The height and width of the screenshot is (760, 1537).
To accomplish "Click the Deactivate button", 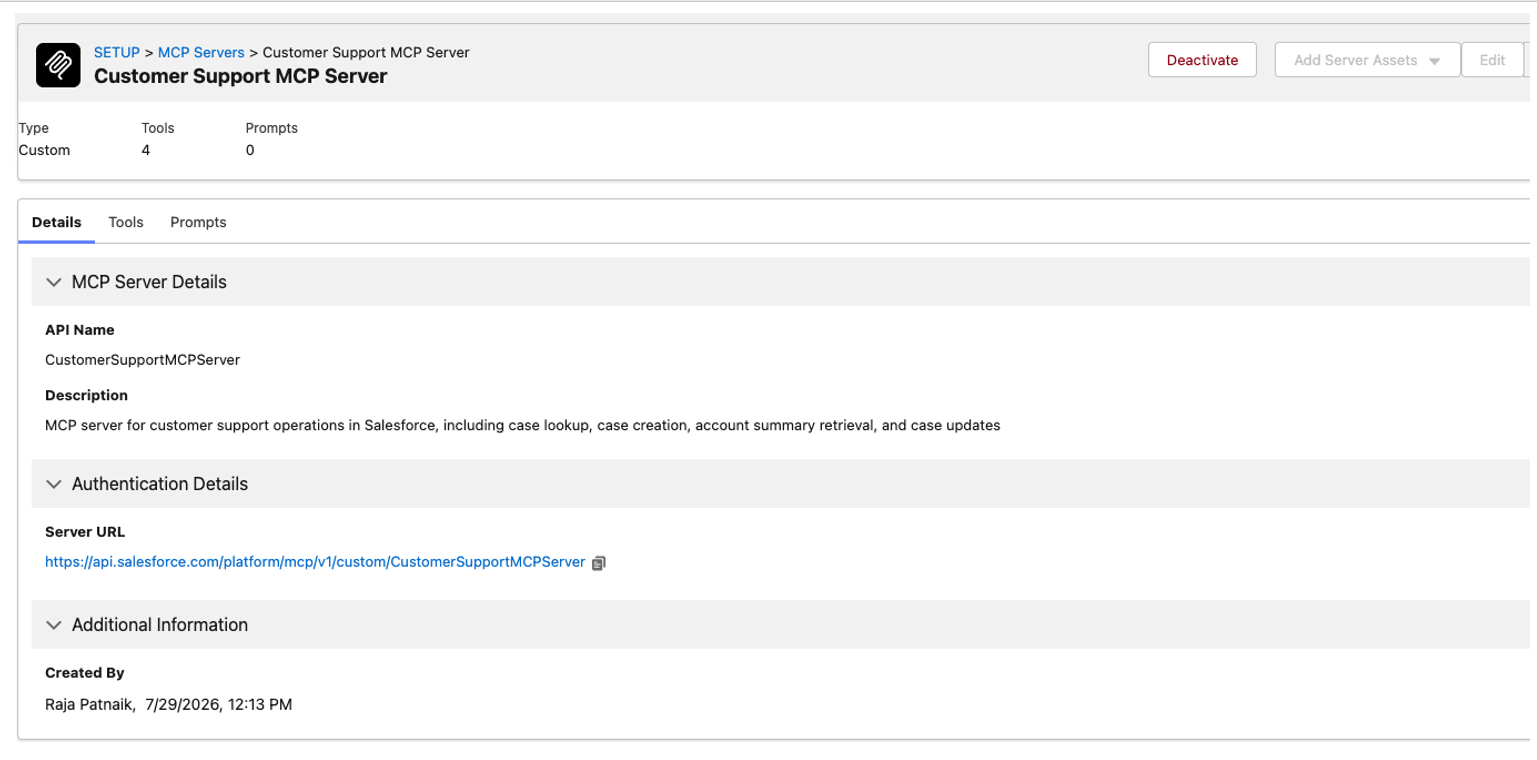I will [x=1202, y=60].
